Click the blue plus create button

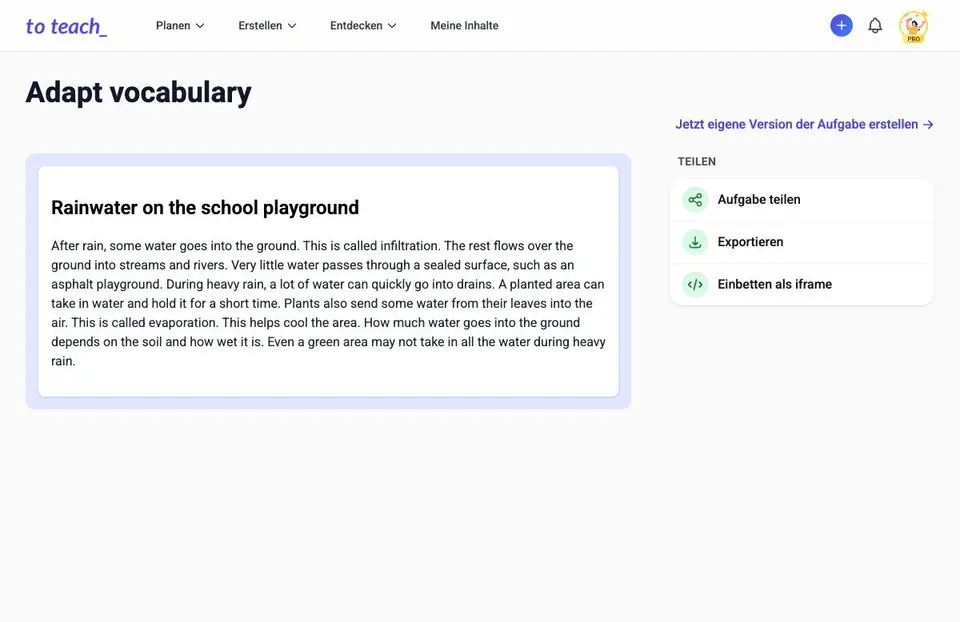[x=841, y=26]
